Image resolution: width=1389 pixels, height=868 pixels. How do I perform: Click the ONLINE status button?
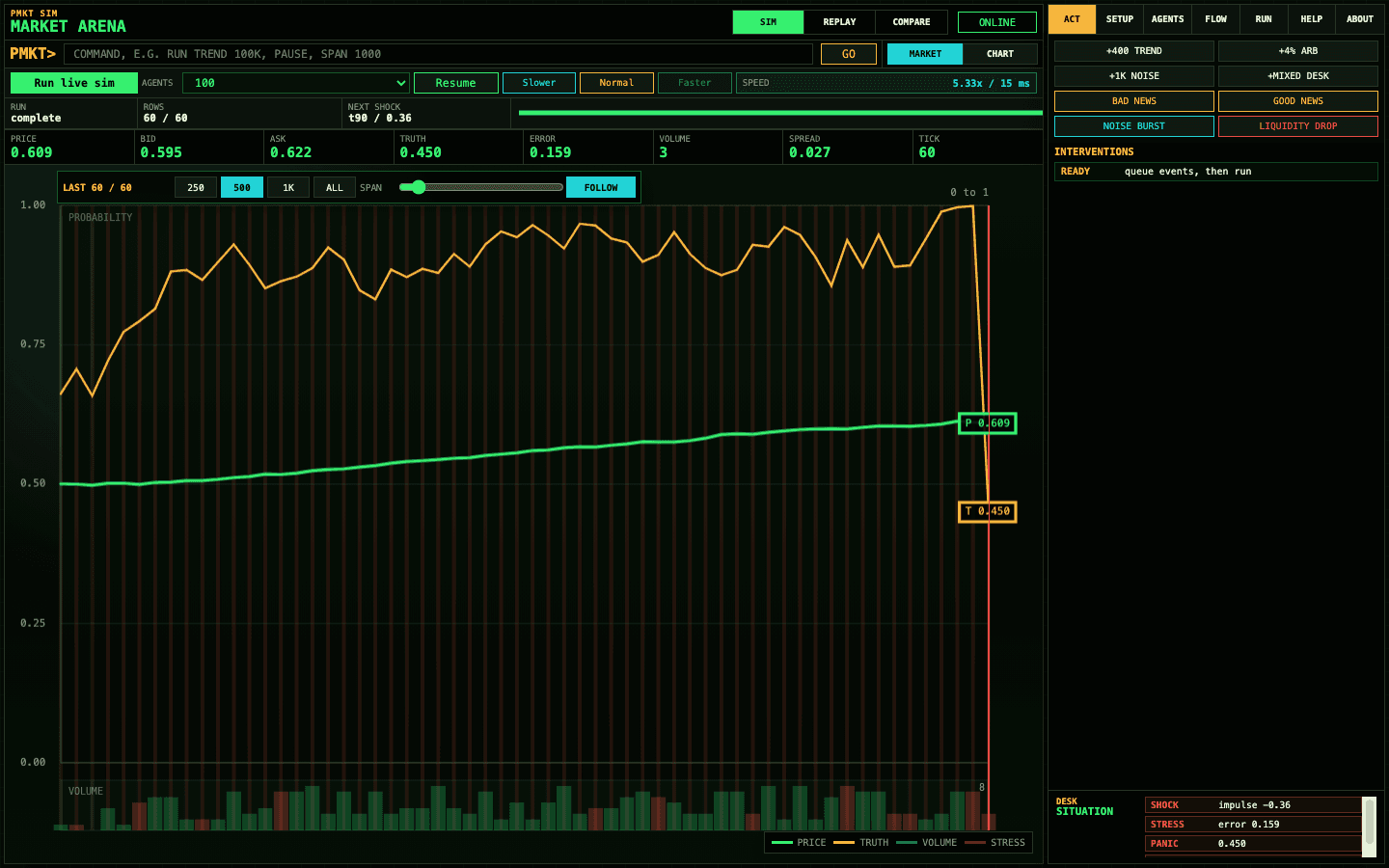click(x=997, y=22)
